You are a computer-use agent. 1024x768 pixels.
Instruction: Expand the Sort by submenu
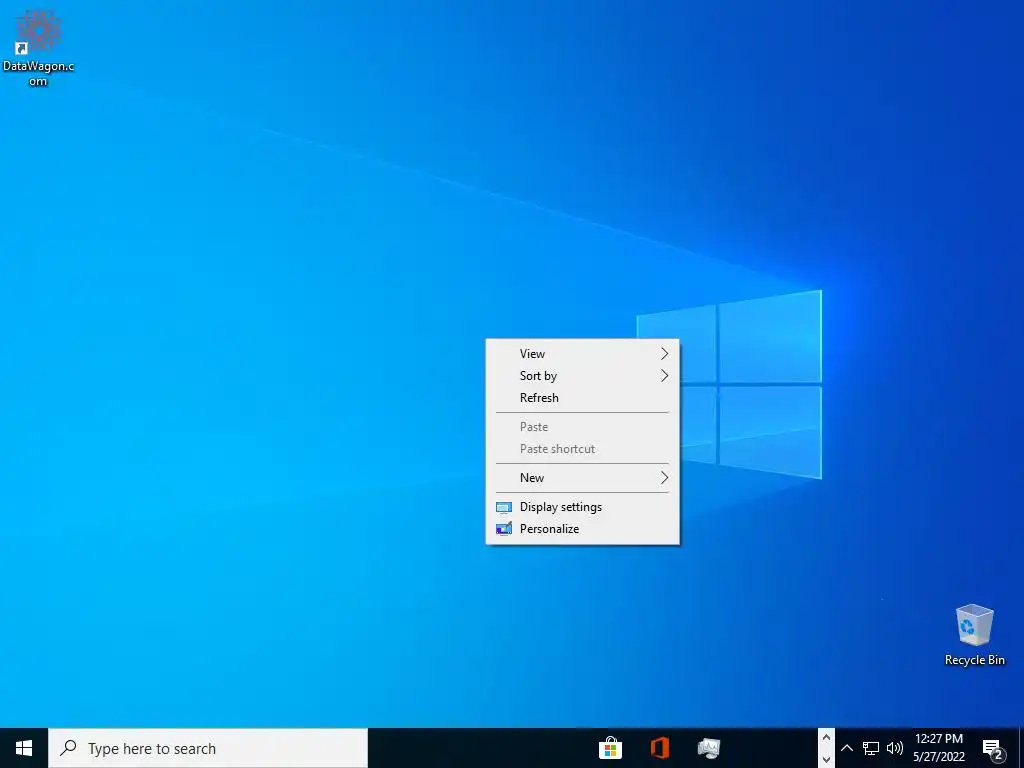coord(583,376)
